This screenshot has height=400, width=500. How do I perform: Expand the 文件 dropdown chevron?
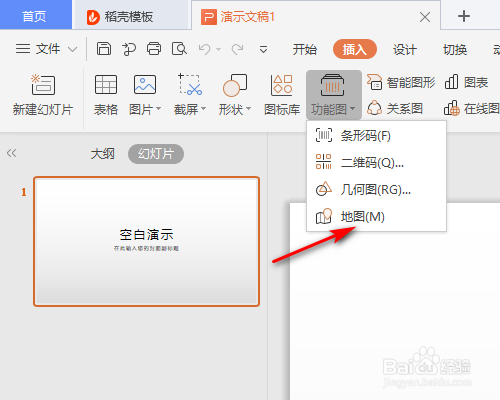coord(73,50)
